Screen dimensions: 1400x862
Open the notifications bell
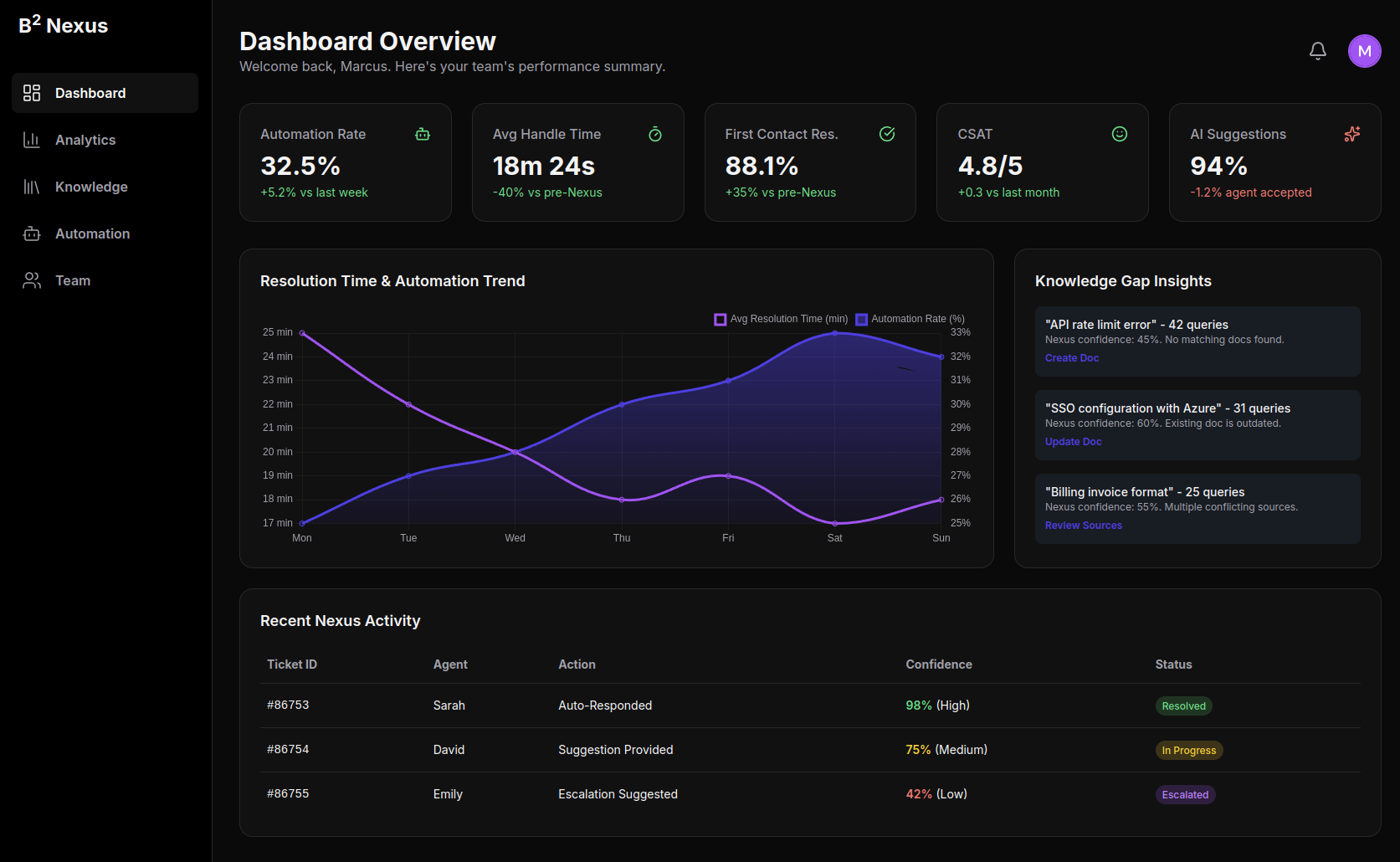tap(1318, 51)
